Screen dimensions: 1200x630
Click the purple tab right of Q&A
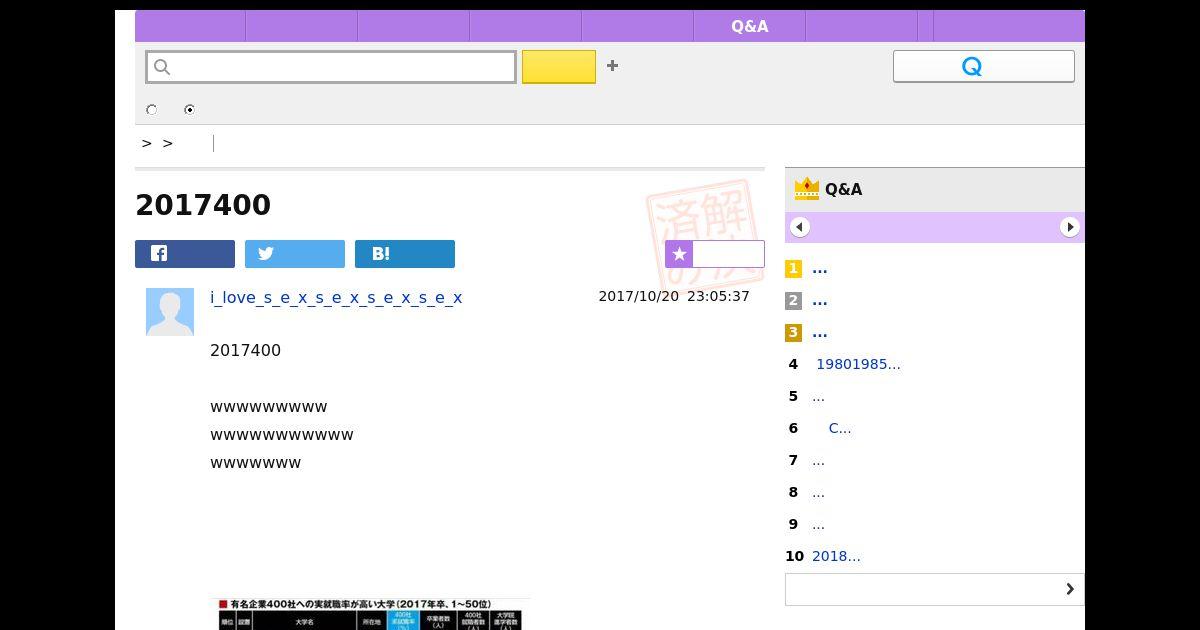pos(861,26)
